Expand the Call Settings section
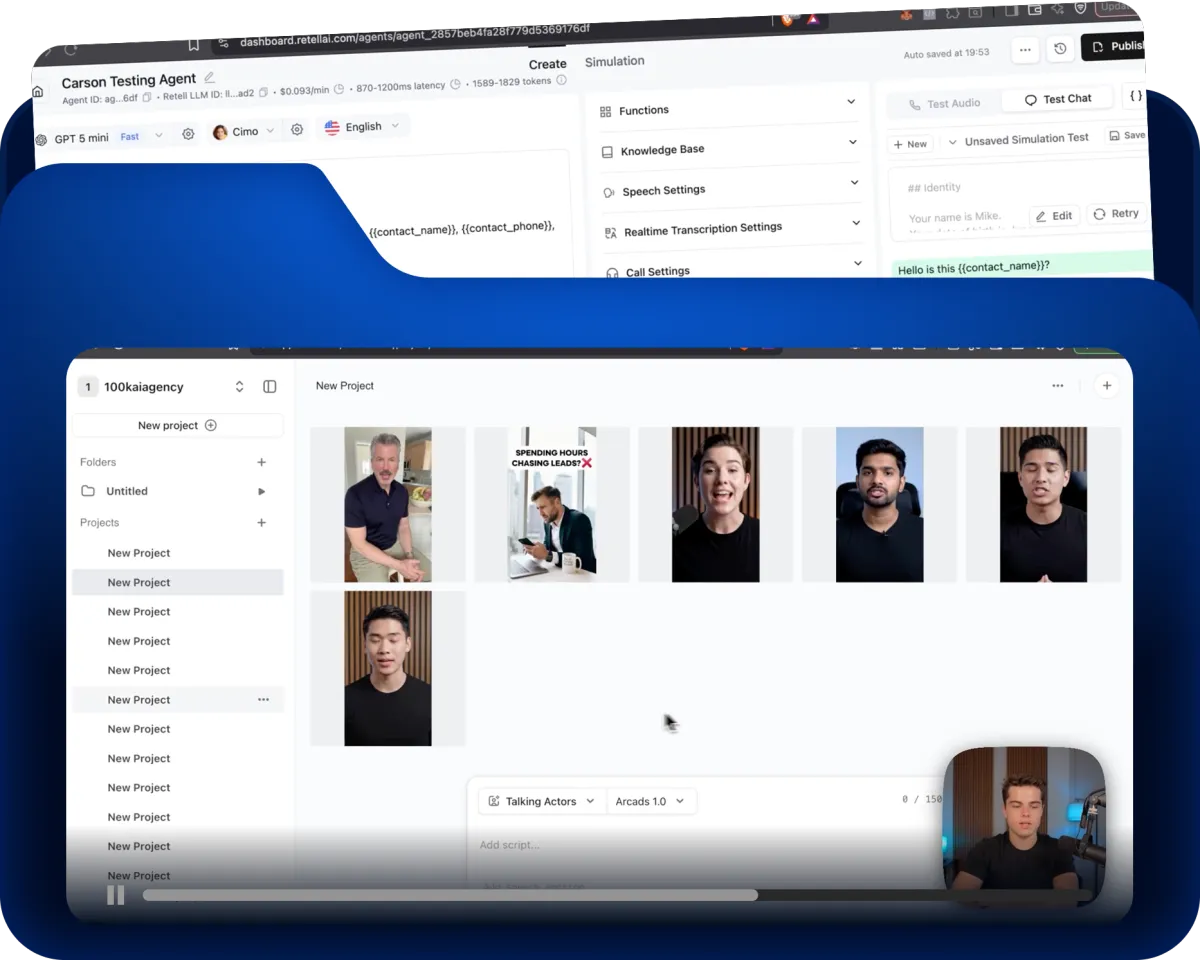1200x960 pixels. point(732,268)
